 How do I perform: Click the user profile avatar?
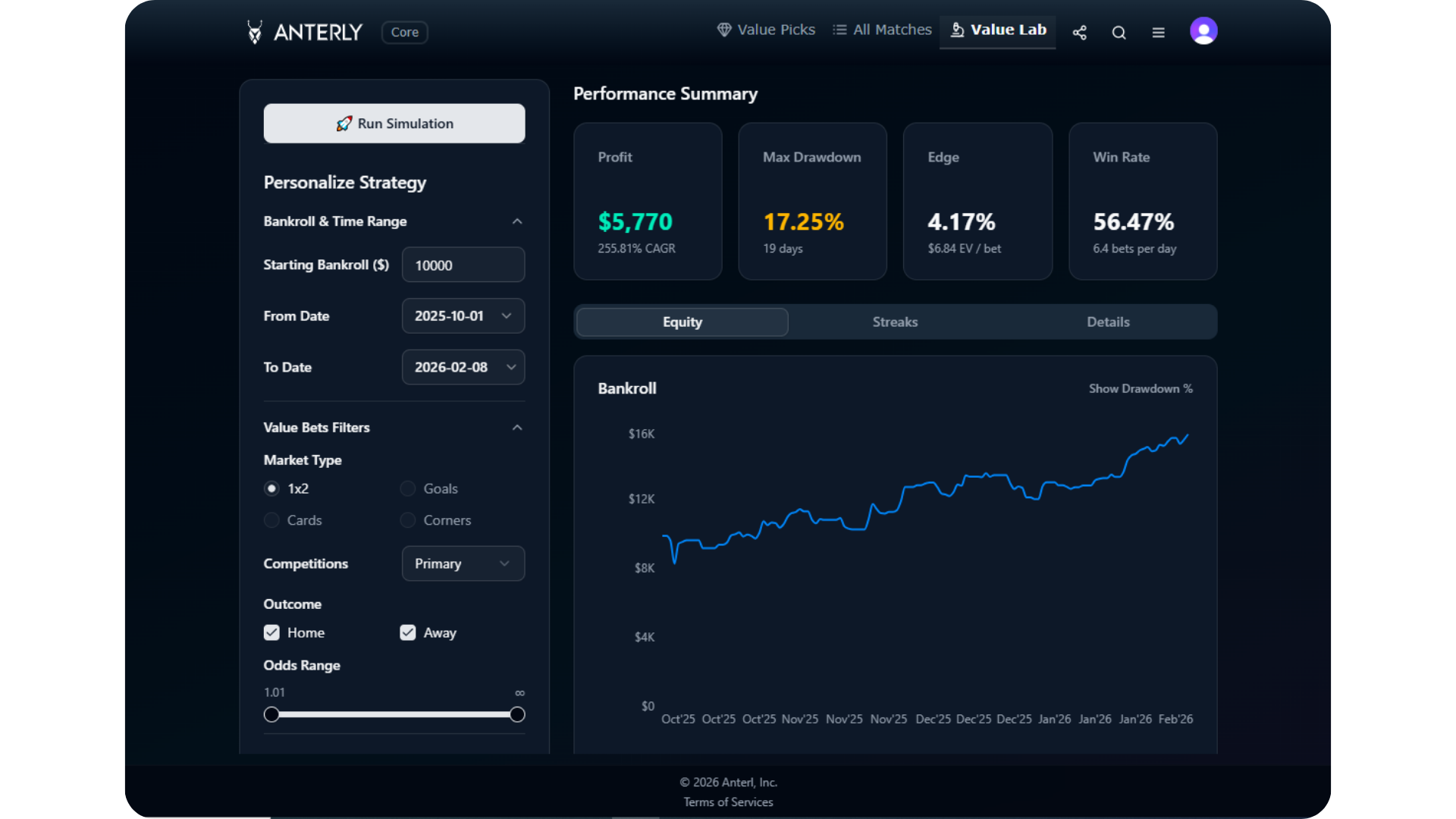[1203, 30]
